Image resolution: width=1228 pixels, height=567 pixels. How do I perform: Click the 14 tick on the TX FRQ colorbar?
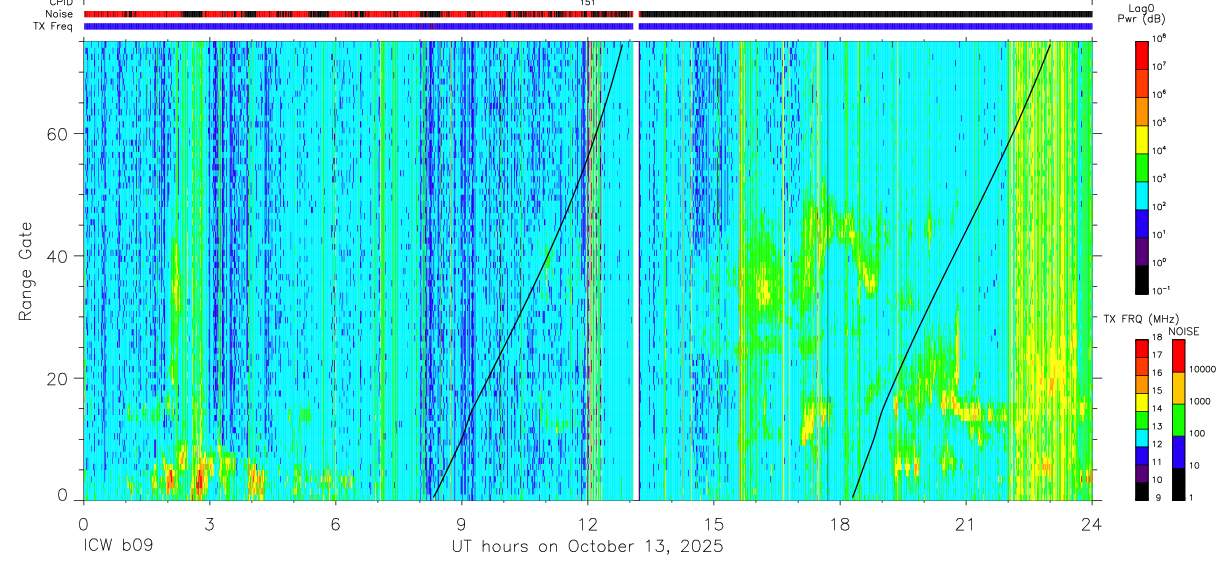click(1157, 408)
